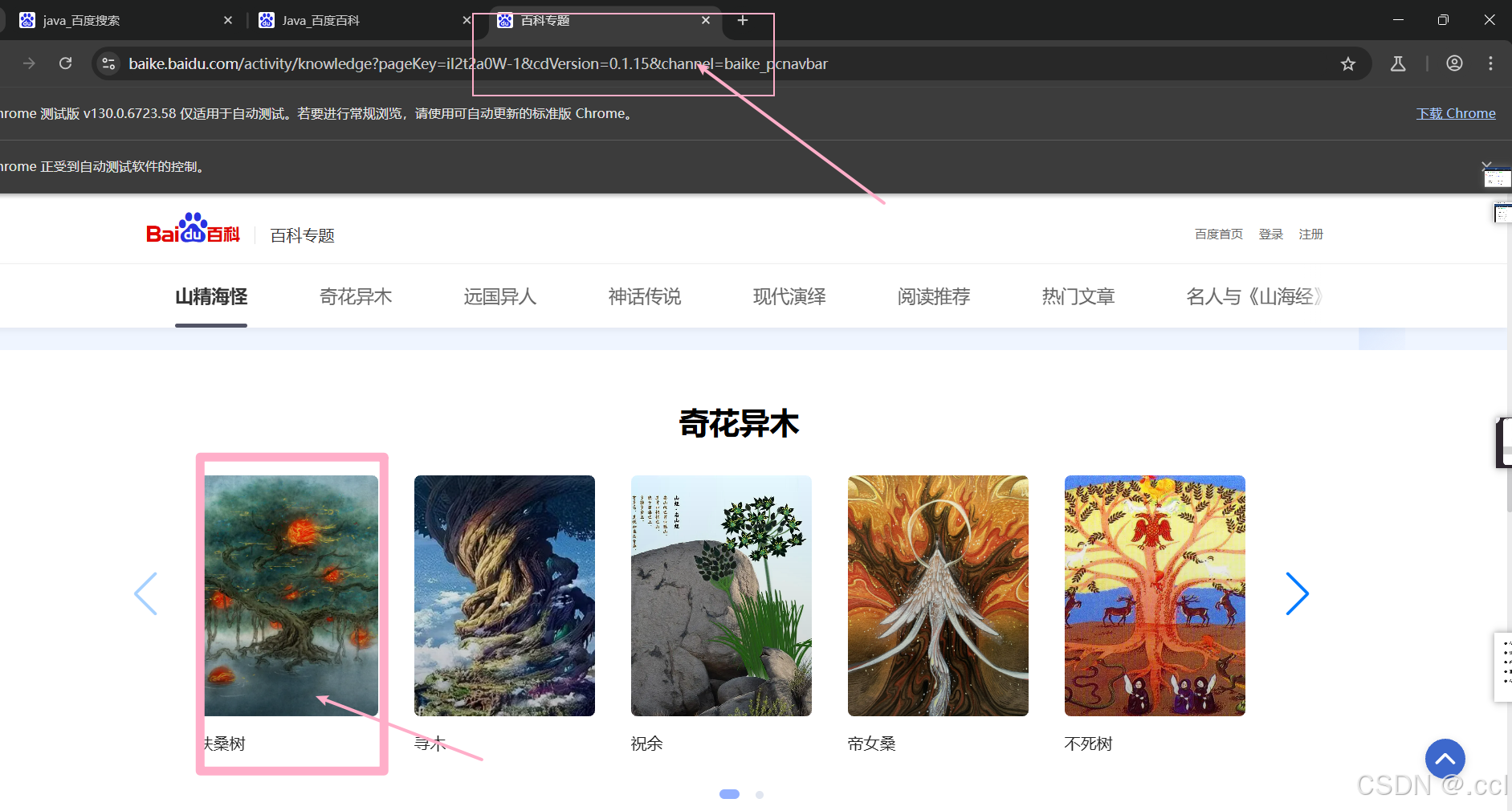This screenshot has width=1512, height=811.
Task: Click the Baidu Baike logo
Action: [x=193, y=229]
